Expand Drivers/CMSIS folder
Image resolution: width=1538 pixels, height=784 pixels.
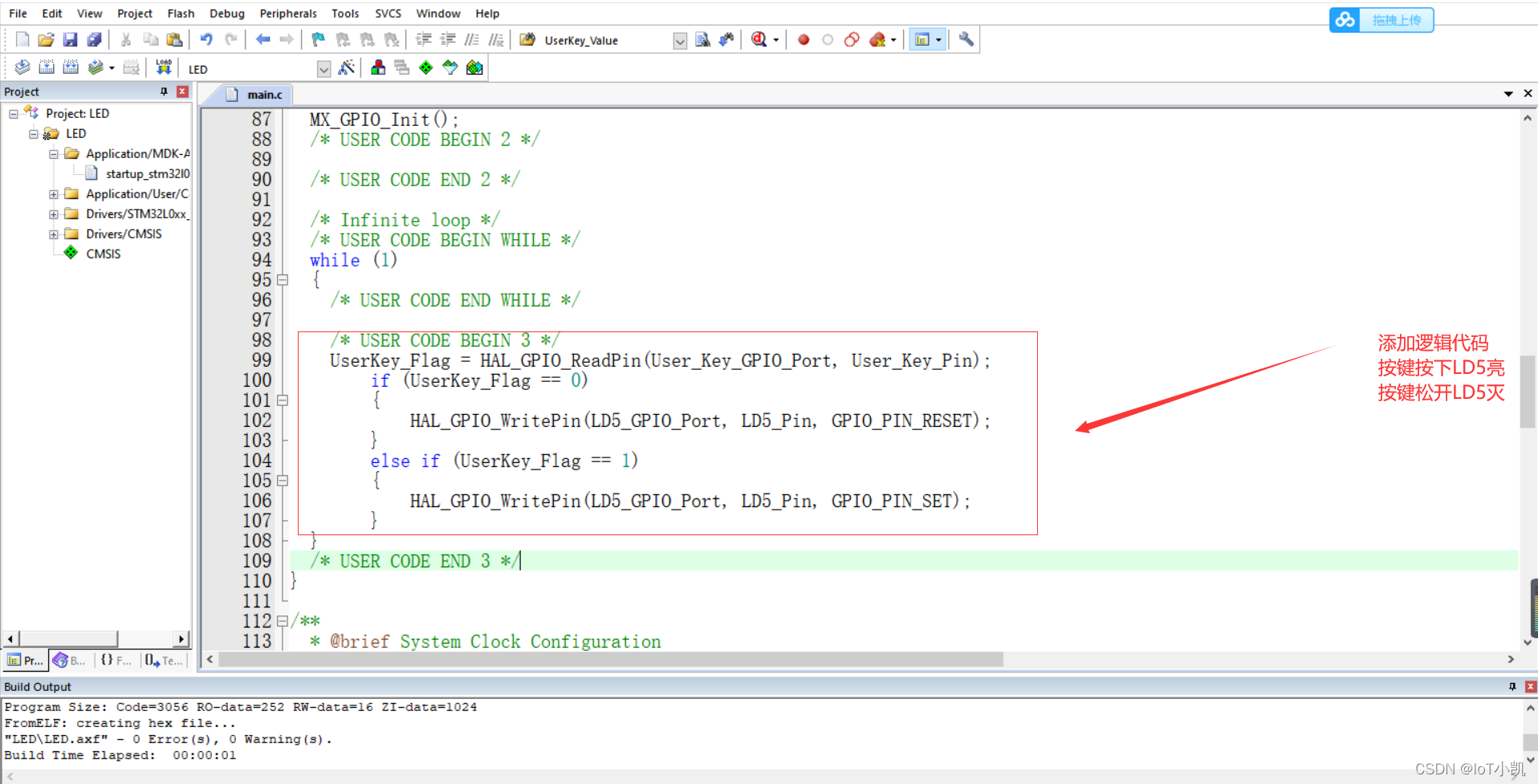pyautogui.click(x=54, y=234)
